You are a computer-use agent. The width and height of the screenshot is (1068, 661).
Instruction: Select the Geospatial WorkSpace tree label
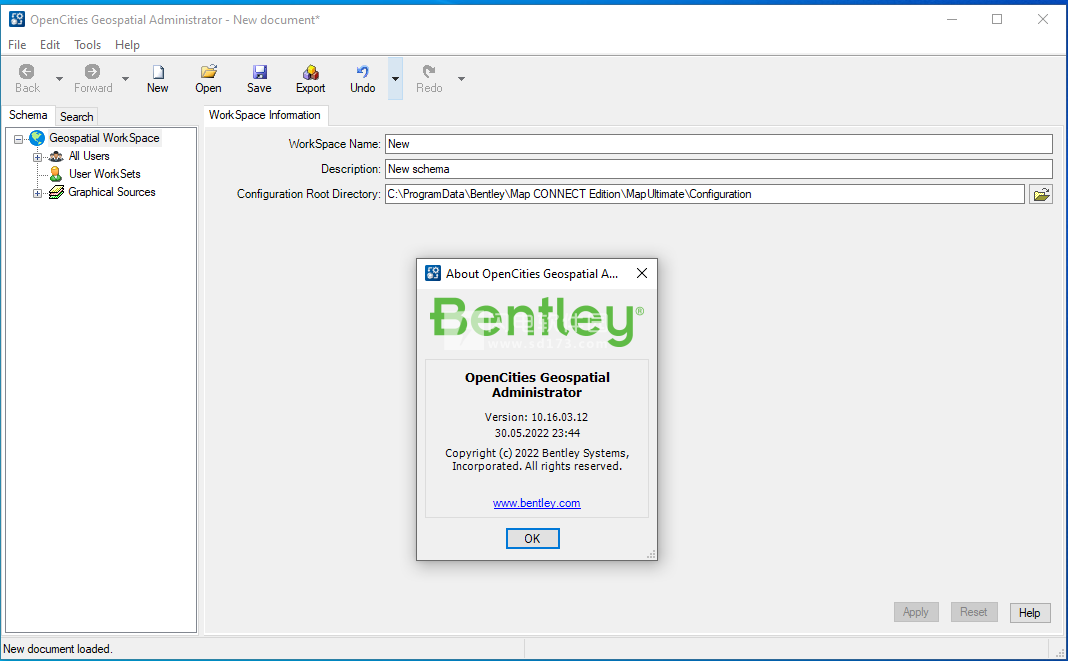[104, 138]
